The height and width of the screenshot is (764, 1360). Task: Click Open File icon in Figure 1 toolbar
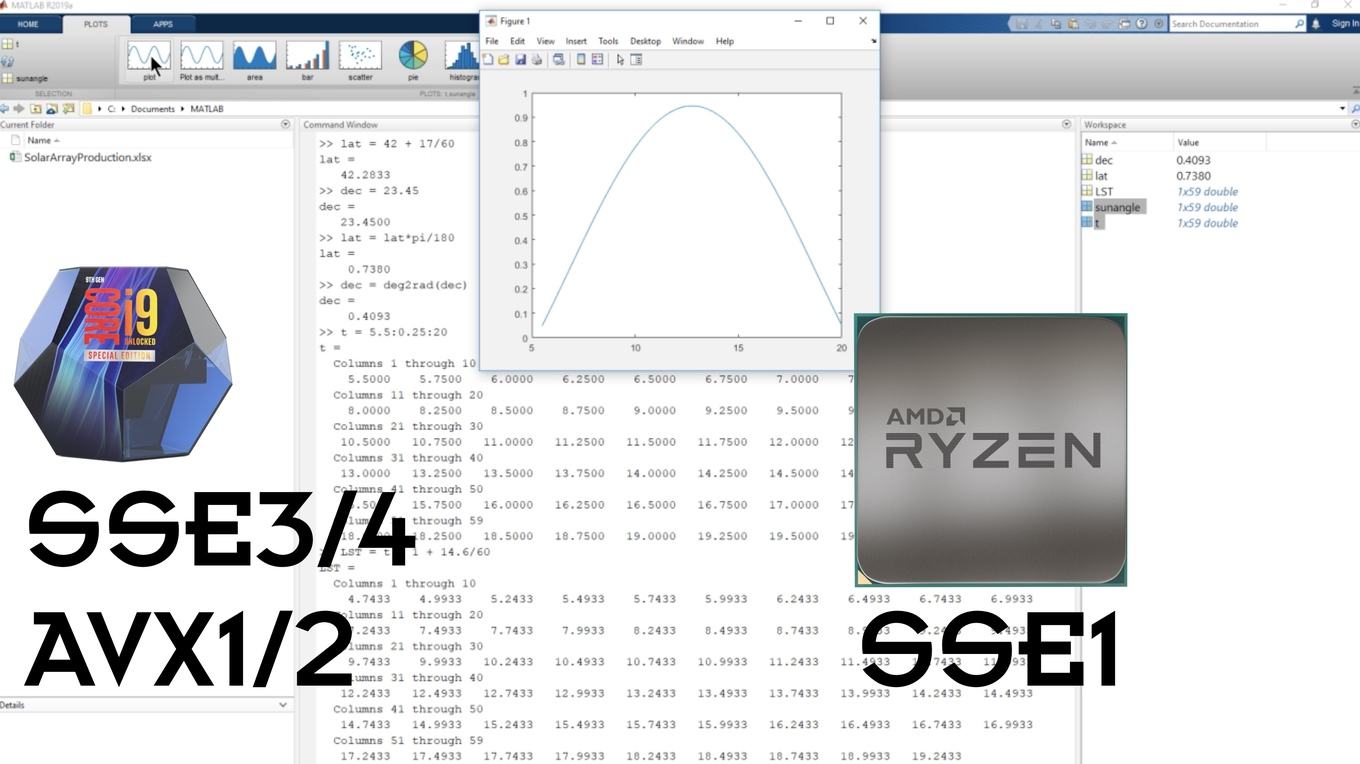503,60
